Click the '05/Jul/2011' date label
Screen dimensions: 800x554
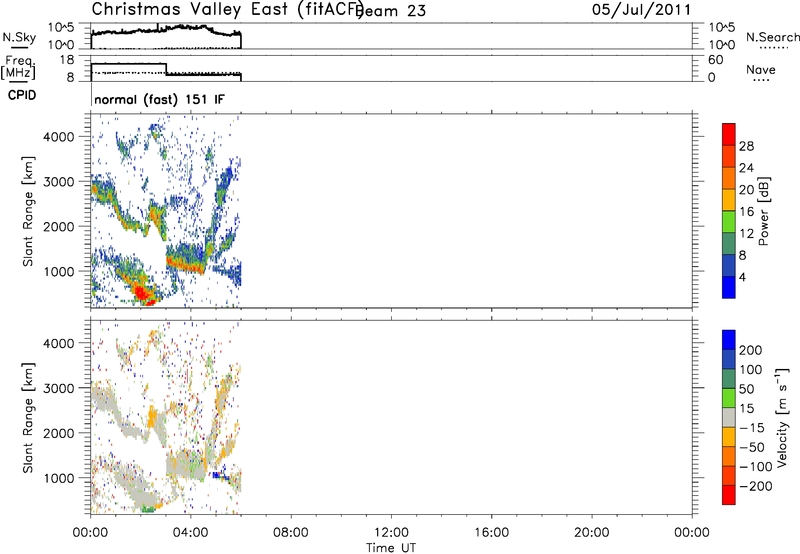(x=642, y=10)
